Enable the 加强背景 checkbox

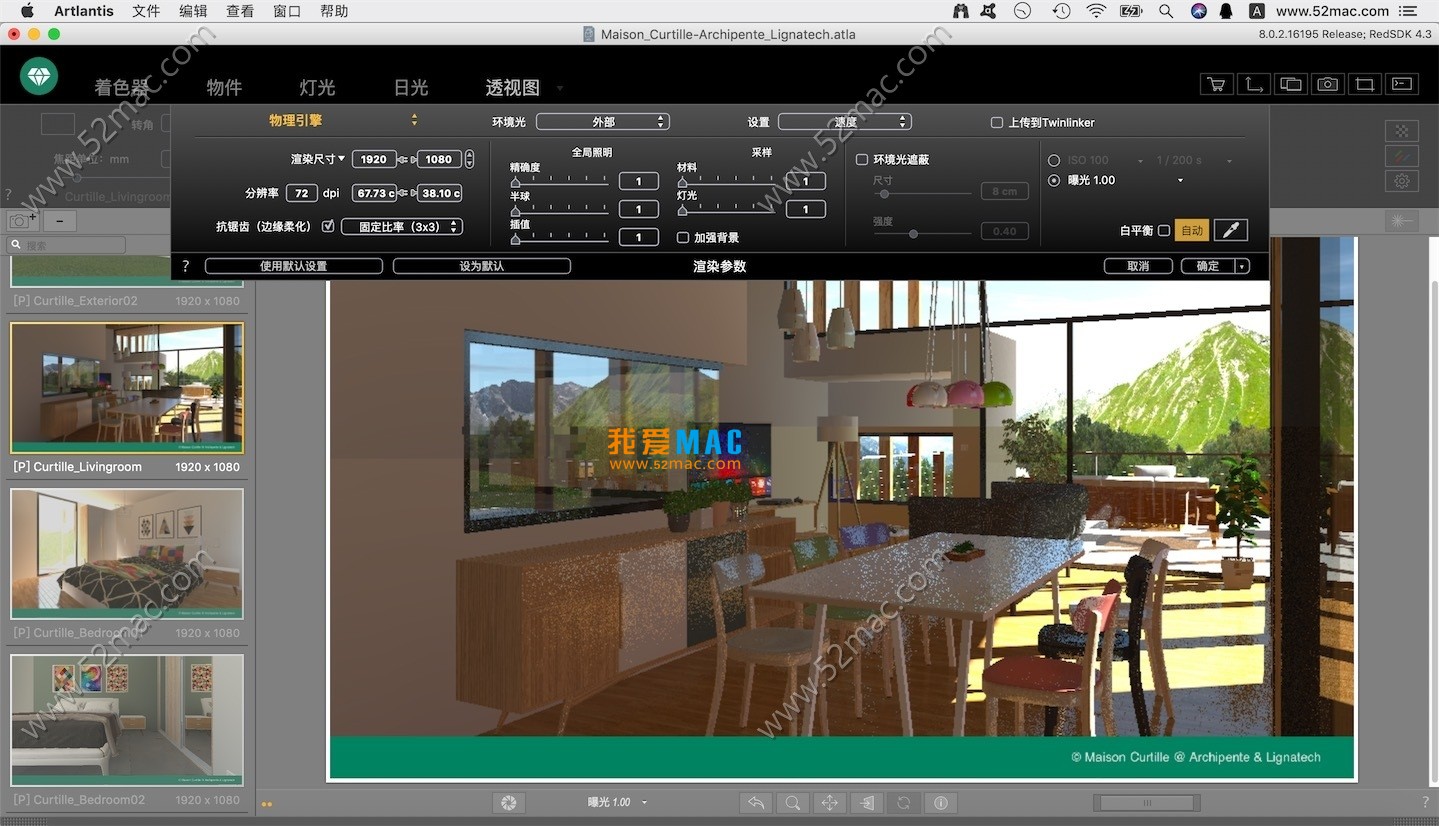pos(683,238)
